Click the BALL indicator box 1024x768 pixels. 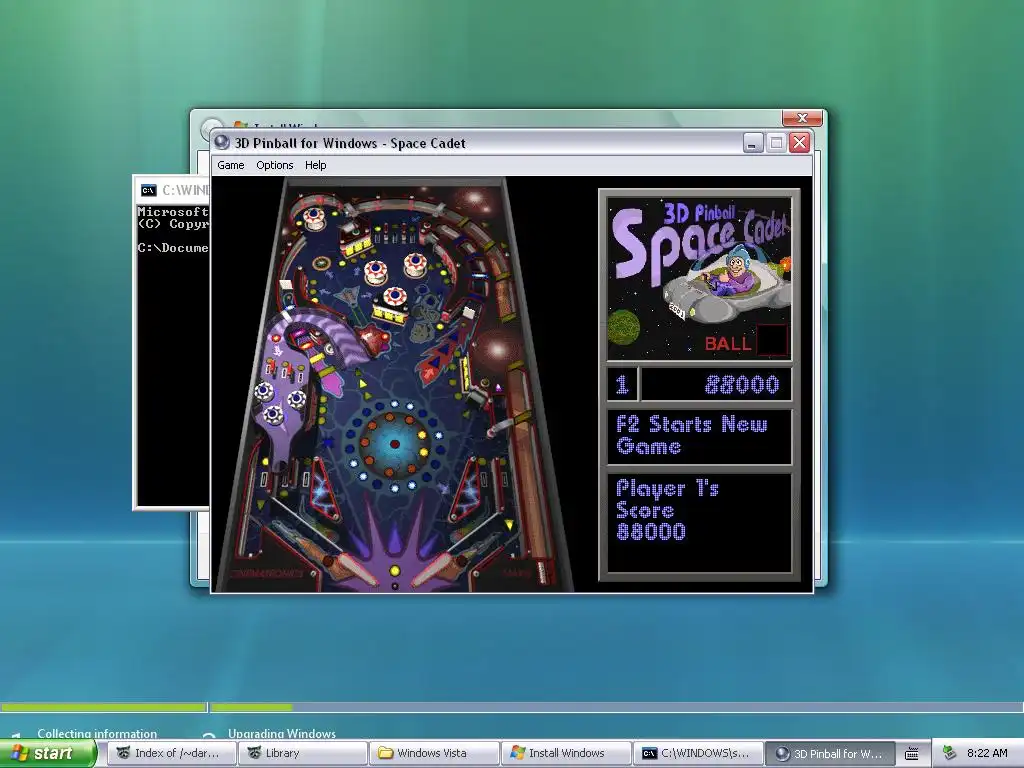772,340
